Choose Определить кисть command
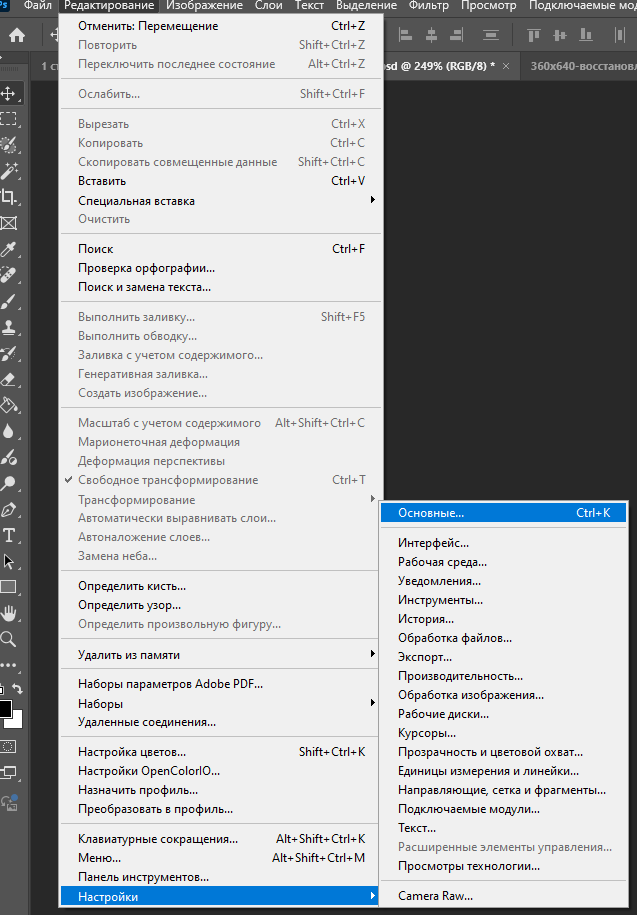This screenshot has width=637, height=915. pos(221,586)
